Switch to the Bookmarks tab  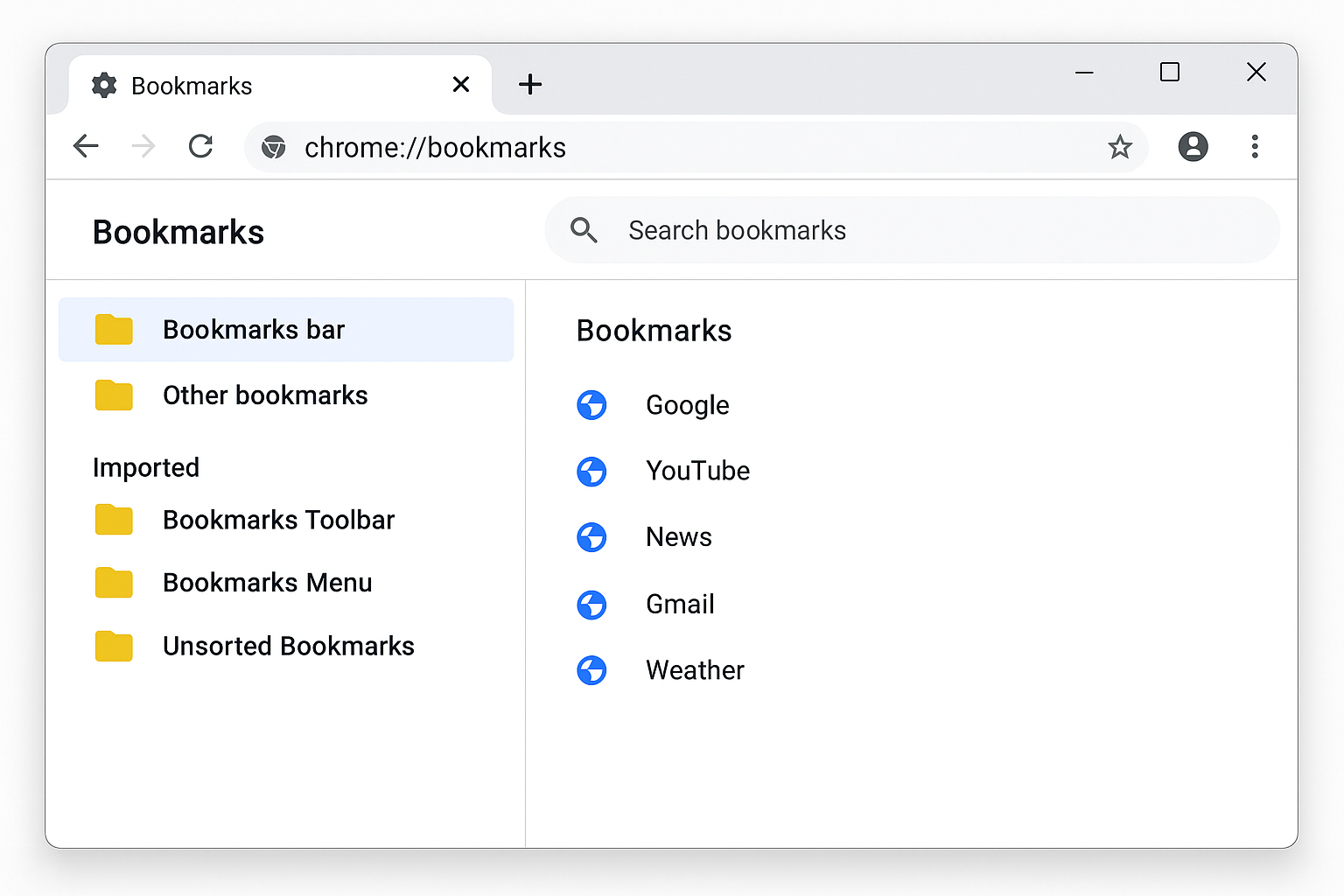point(191,85)
